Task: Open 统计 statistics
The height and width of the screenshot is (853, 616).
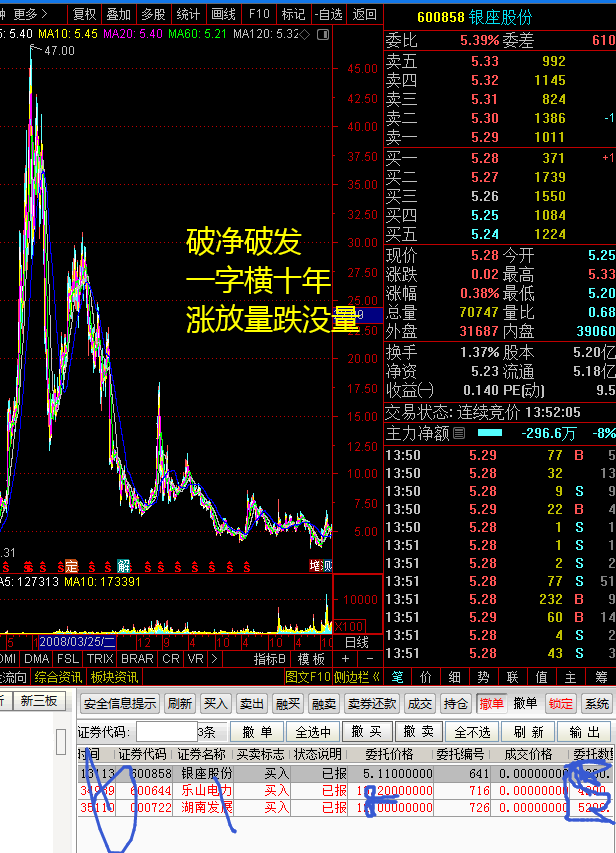Action: click(188, 14)
